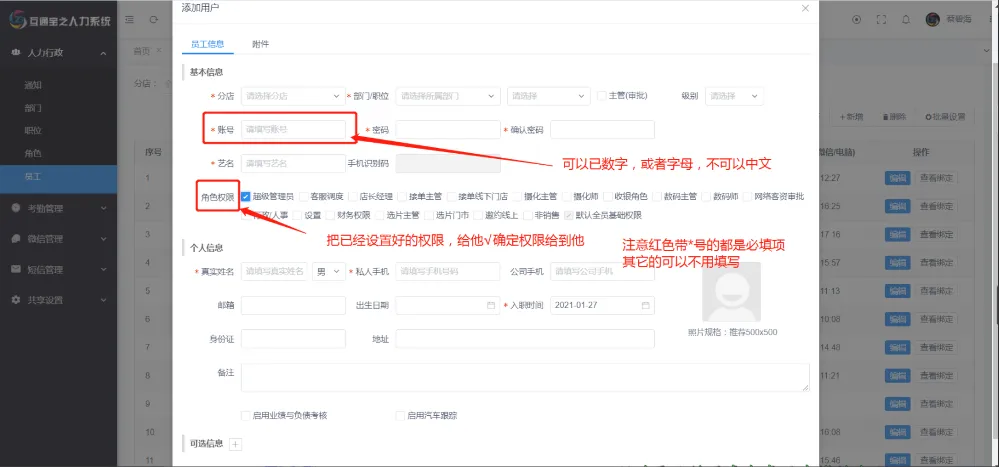Switch to the 附件 tab
This screenshot has width=999, height=467.
pos(260,44)
